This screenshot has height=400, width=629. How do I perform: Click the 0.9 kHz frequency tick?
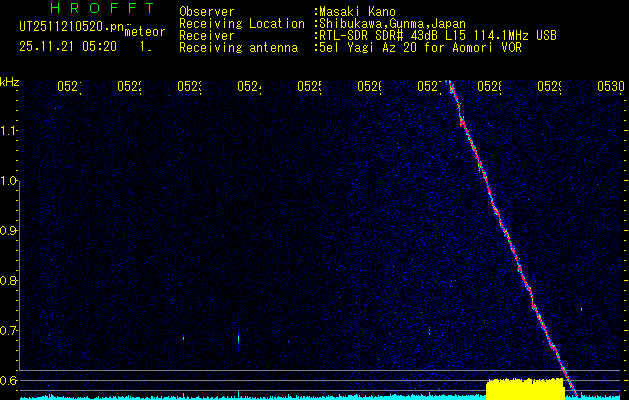9,231
